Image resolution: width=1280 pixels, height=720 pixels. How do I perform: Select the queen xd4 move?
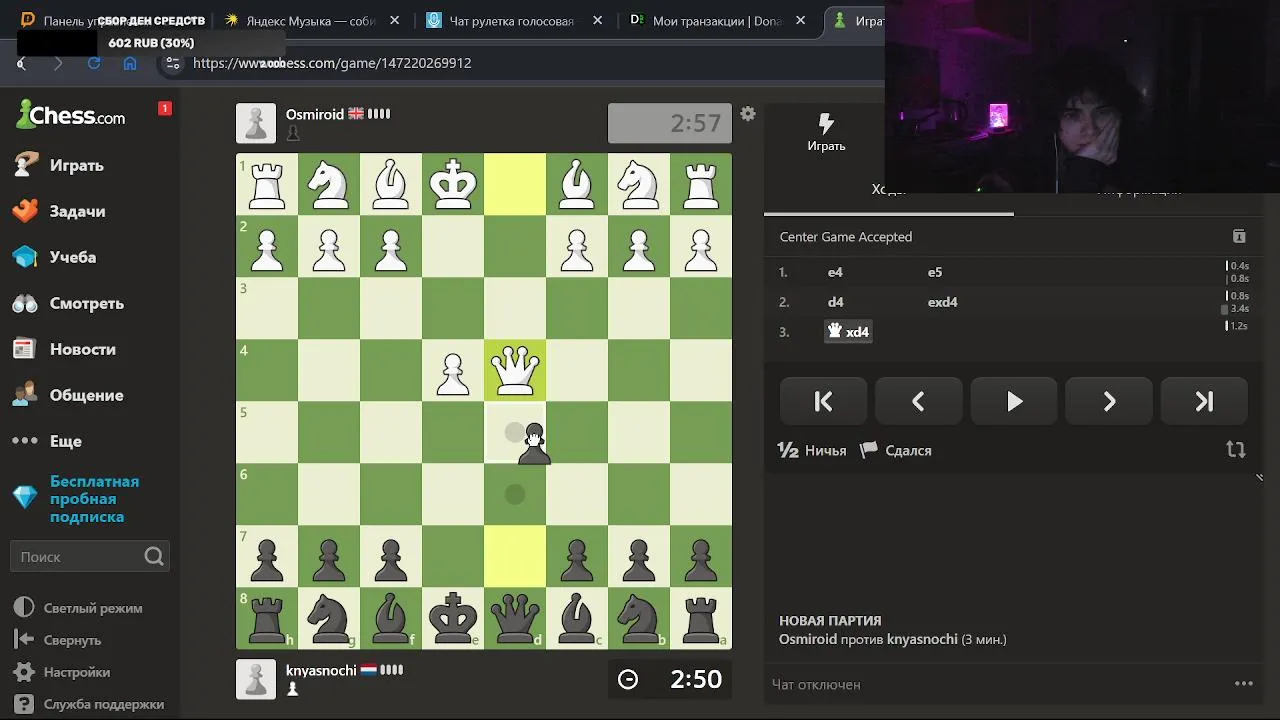(848, 332)
